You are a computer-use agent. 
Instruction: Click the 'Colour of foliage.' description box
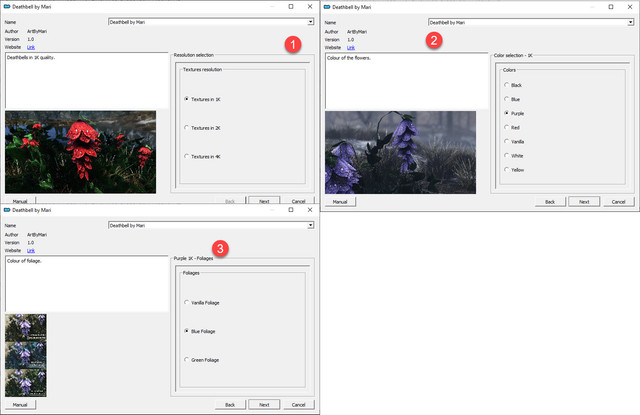(x=87, y=284)
